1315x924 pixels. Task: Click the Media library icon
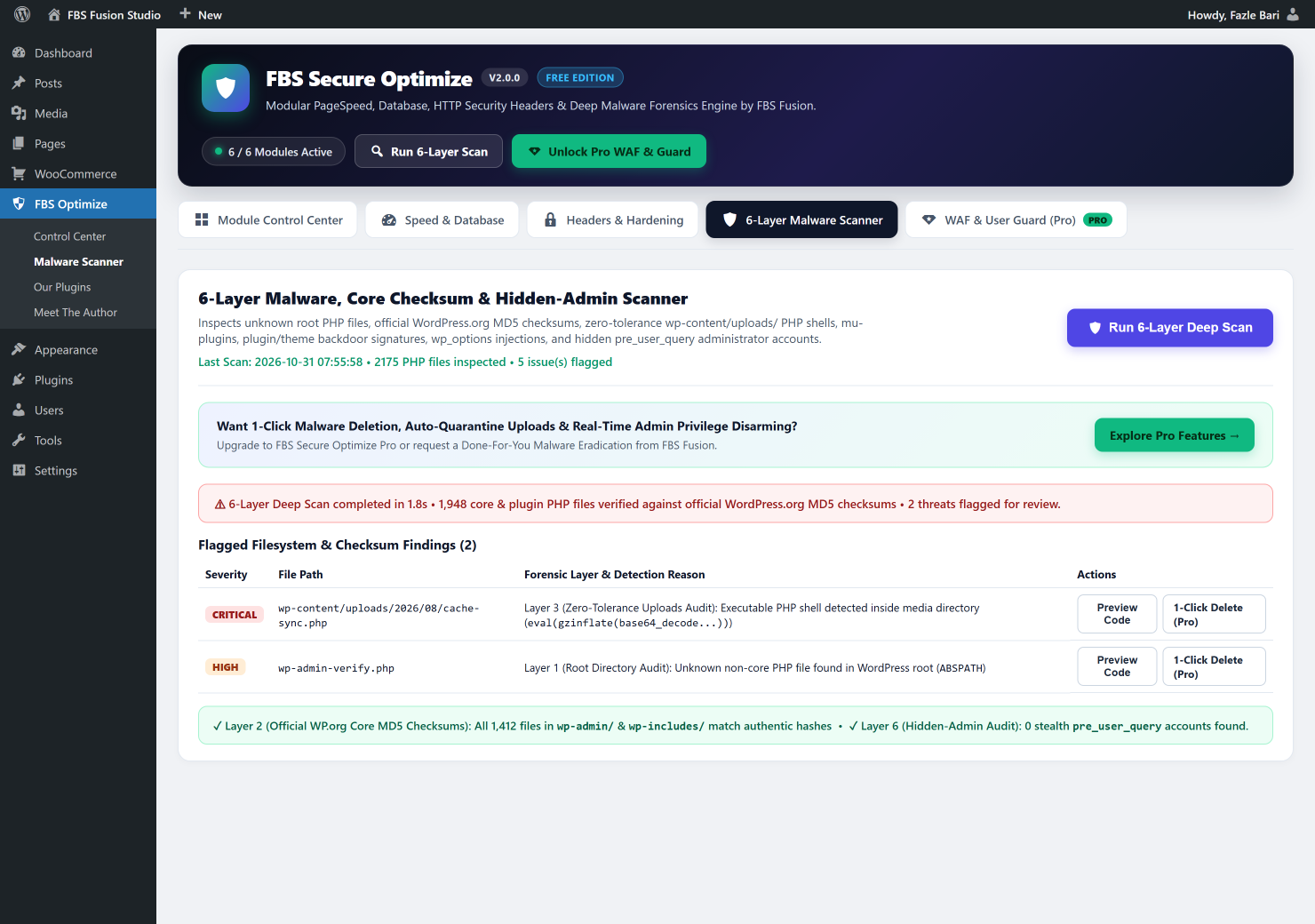(19, 114)
